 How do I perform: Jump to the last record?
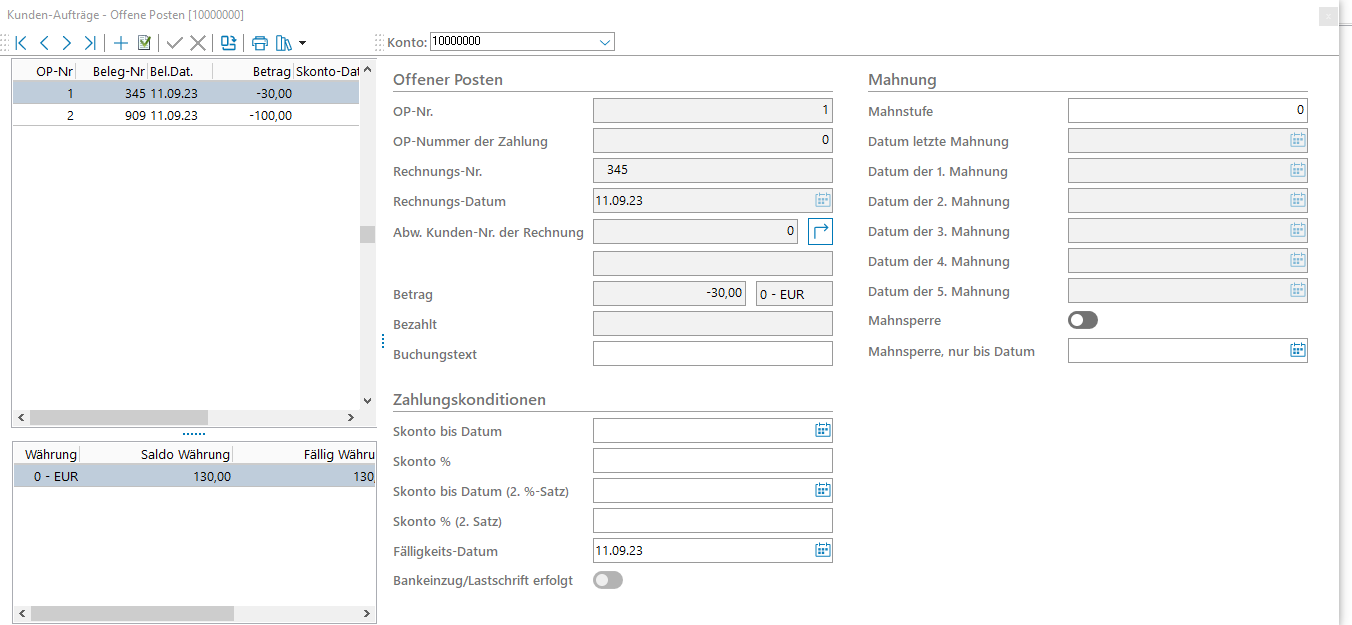point(90,43)
